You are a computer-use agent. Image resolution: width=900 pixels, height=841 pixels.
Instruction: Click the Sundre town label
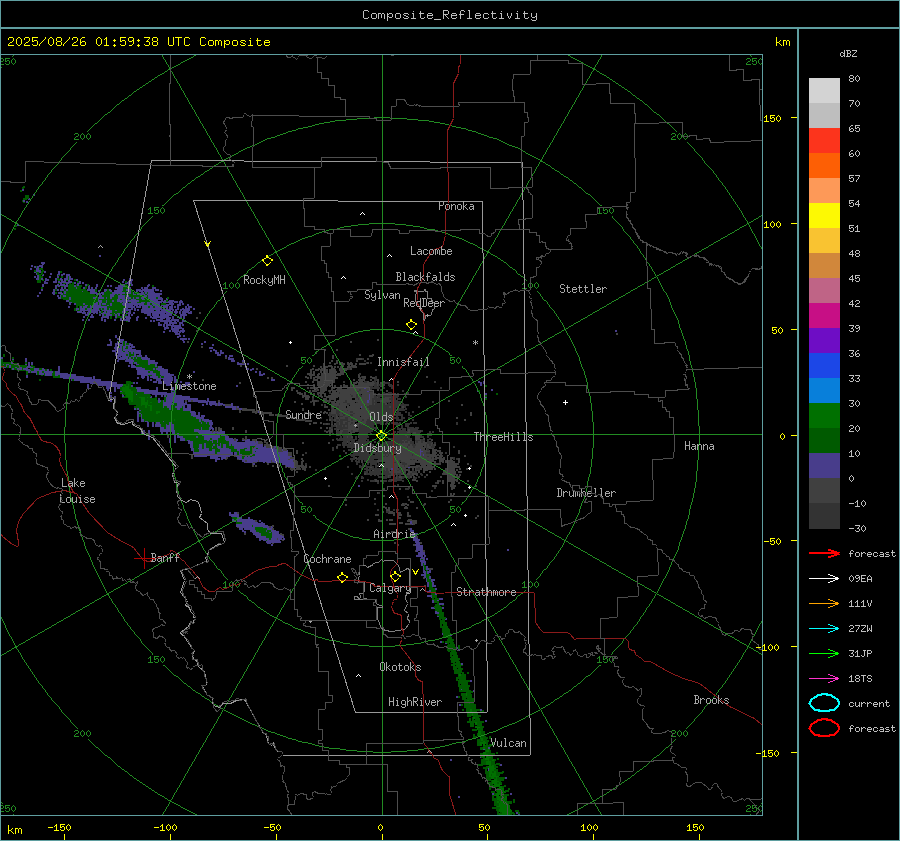(x=303, y=415)
